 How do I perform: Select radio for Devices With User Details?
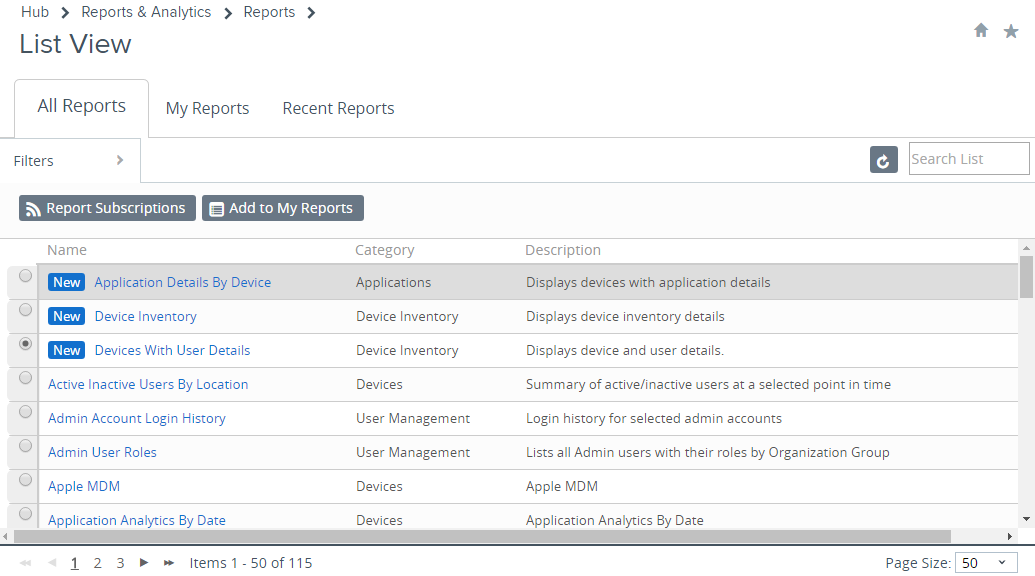click(x=25, y=344)
